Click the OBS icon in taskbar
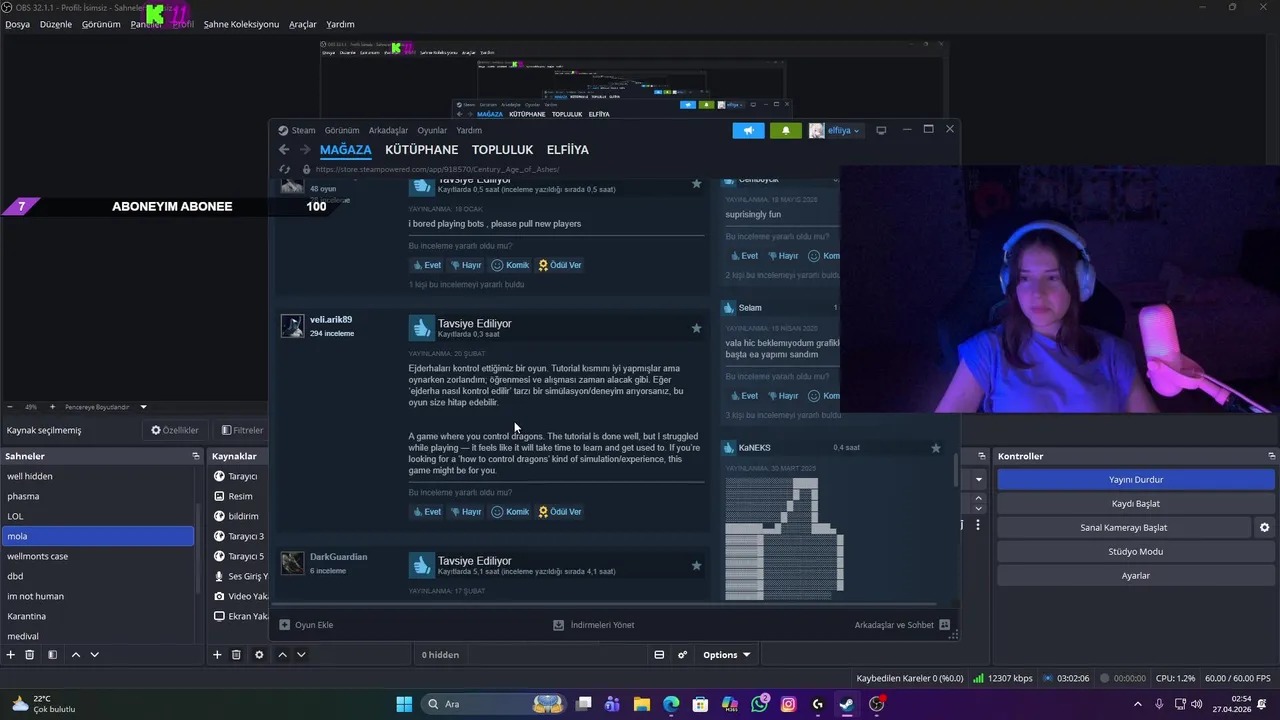The width and height of the screenshot is (1280, 720). pos(876,704)
